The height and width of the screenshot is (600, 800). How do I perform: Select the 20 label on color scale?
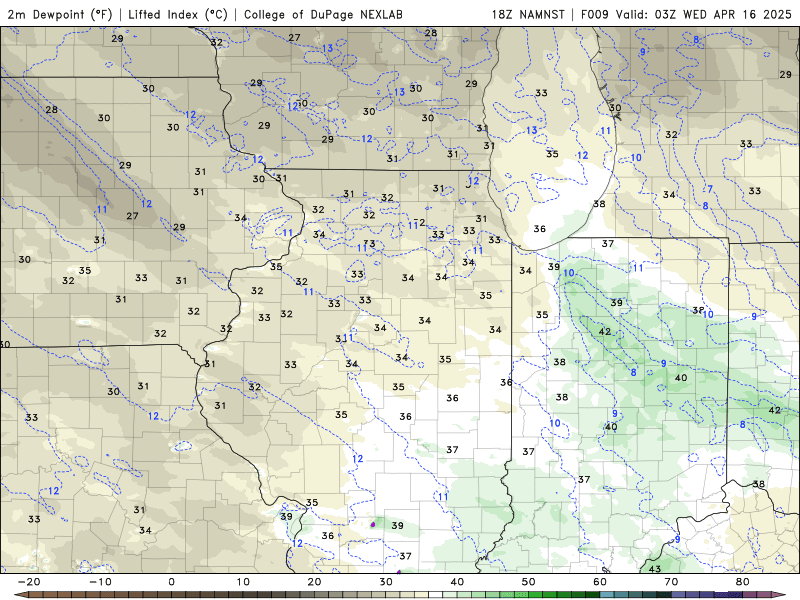click(x=314, y=582)
